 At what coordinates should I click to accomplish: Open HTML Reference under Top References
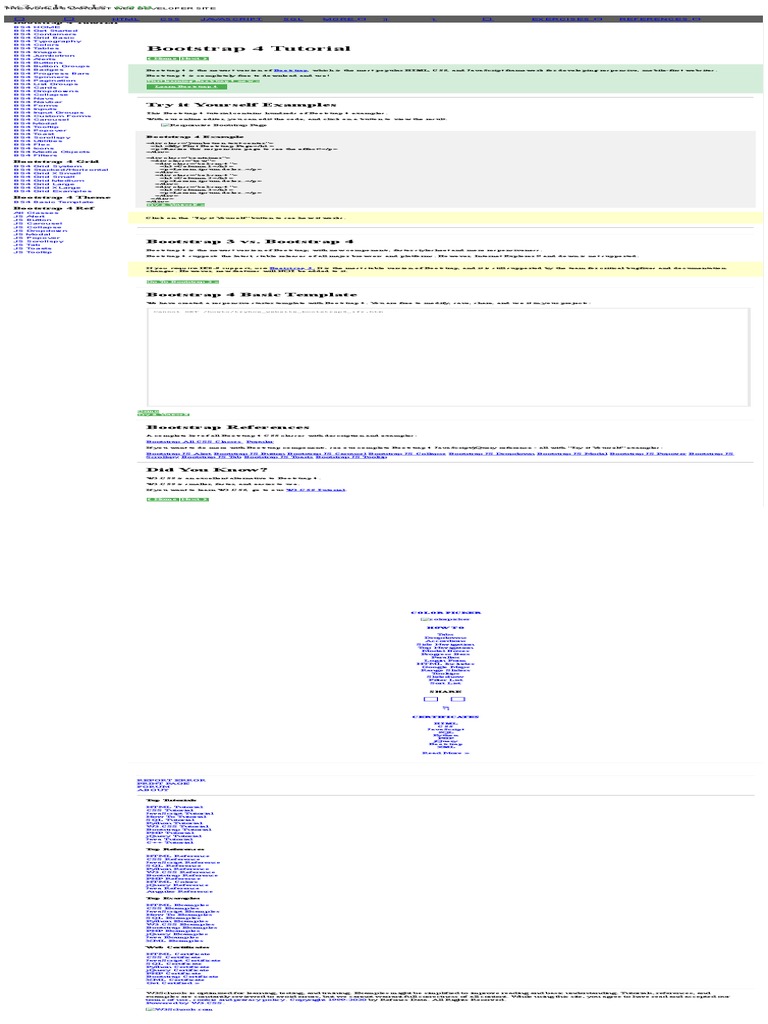pos(178,856)
